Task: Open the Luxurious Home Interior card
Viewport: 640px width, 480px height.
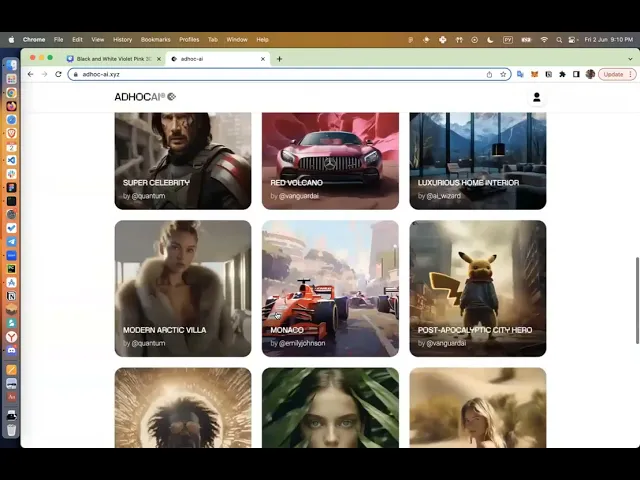Action: click(478, 161)
